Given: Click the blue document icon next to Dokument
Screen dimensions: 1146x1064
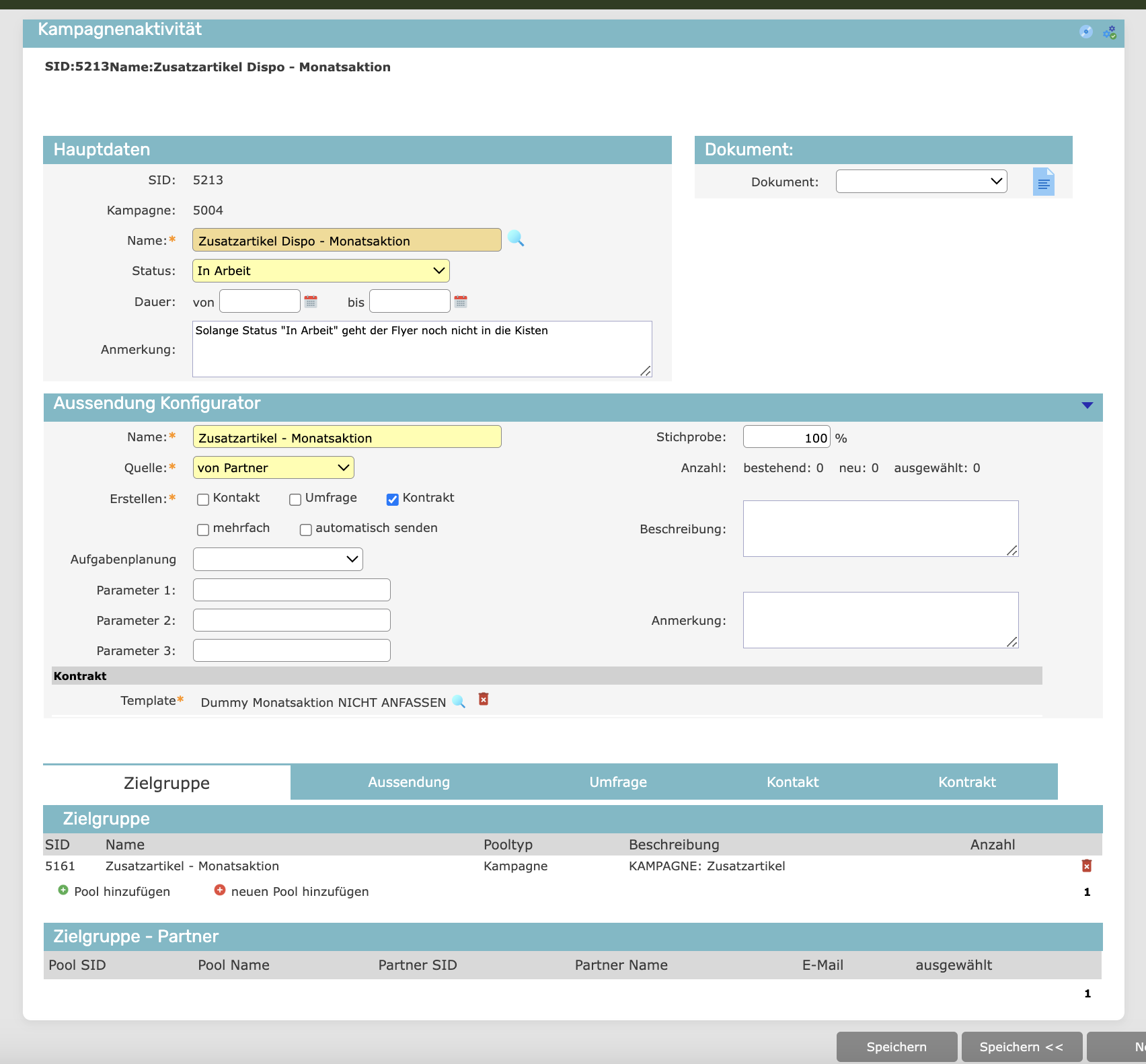Looking at the screenshot, I should pos(1043,182).
